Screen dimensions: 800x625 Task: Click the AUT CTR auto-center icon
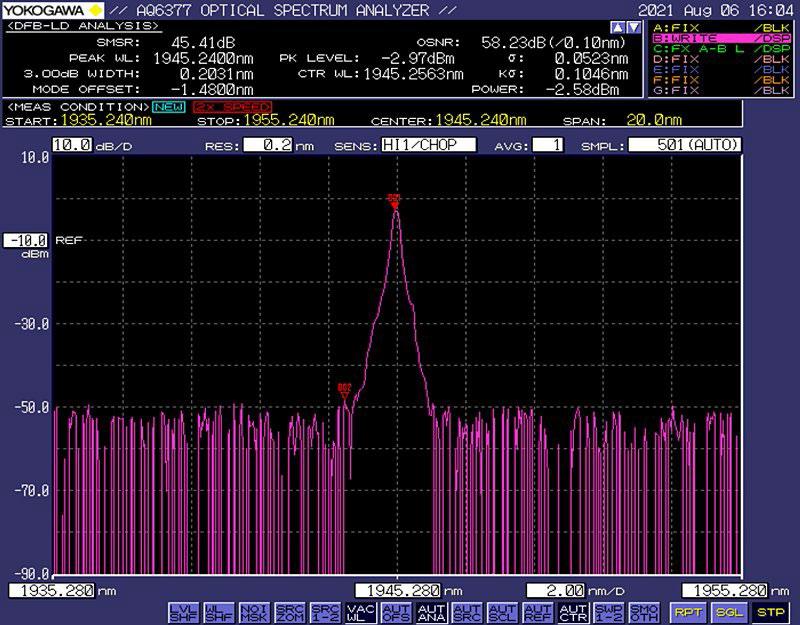[572, 612]
